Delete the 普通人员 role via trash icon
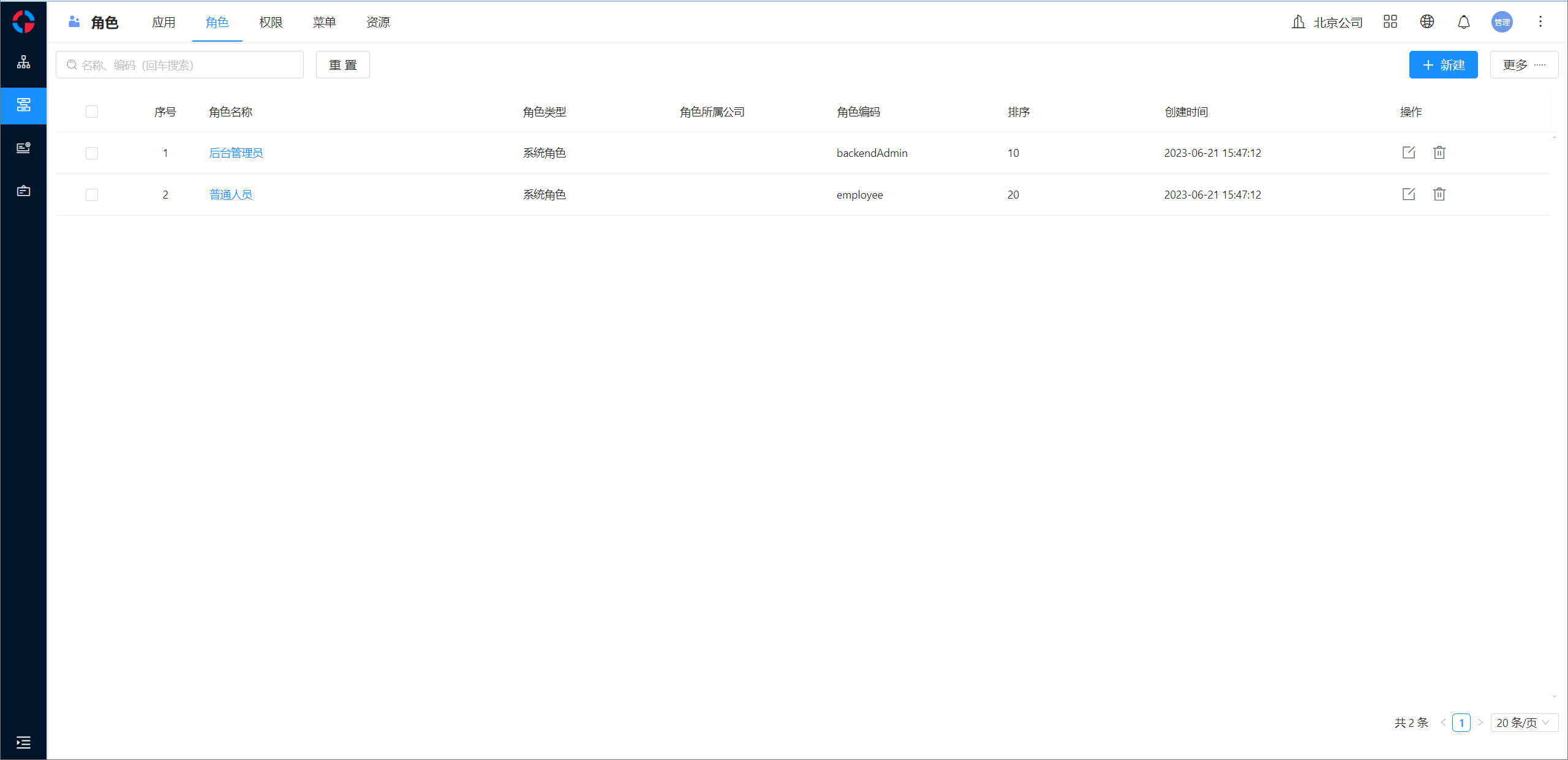The width and height of the screenshot is (1568, 760). [x=1439, y=194]
